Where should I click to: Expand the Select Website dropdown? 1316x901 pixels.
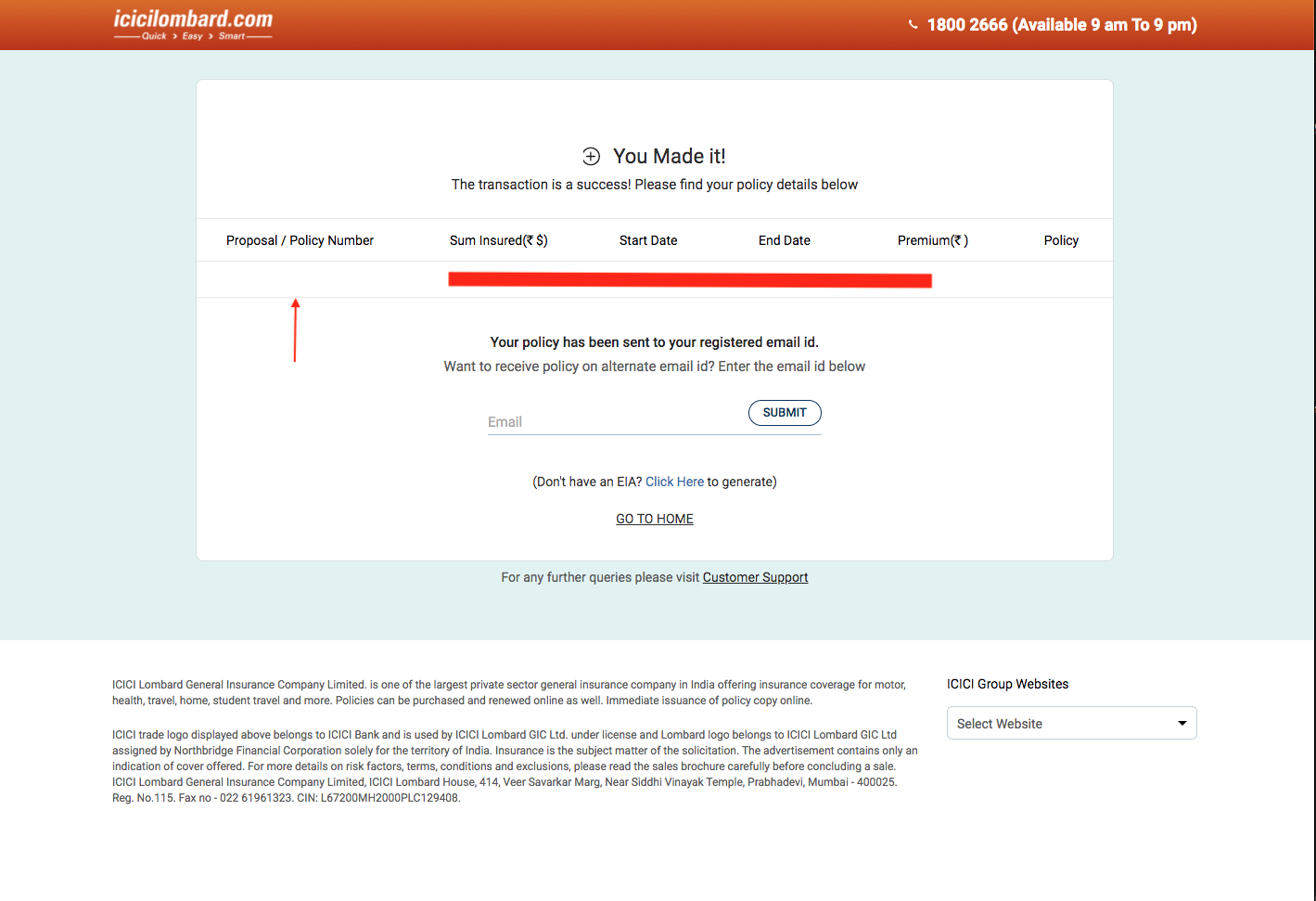(x=1071, y=723)
